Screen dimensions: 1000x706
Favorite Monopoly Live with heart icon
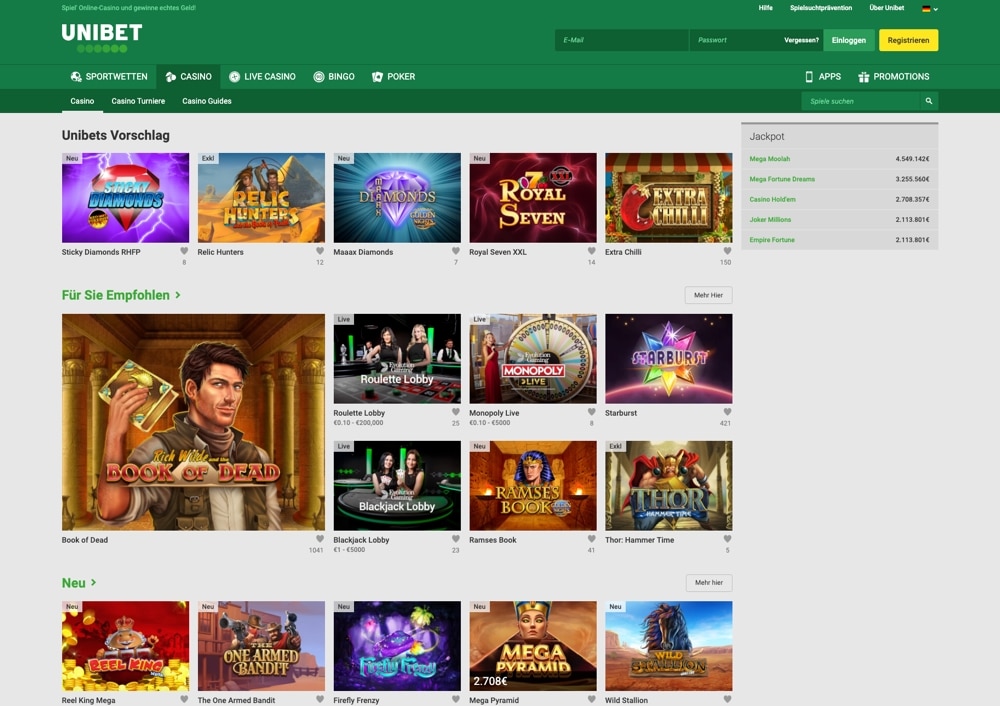592,412
